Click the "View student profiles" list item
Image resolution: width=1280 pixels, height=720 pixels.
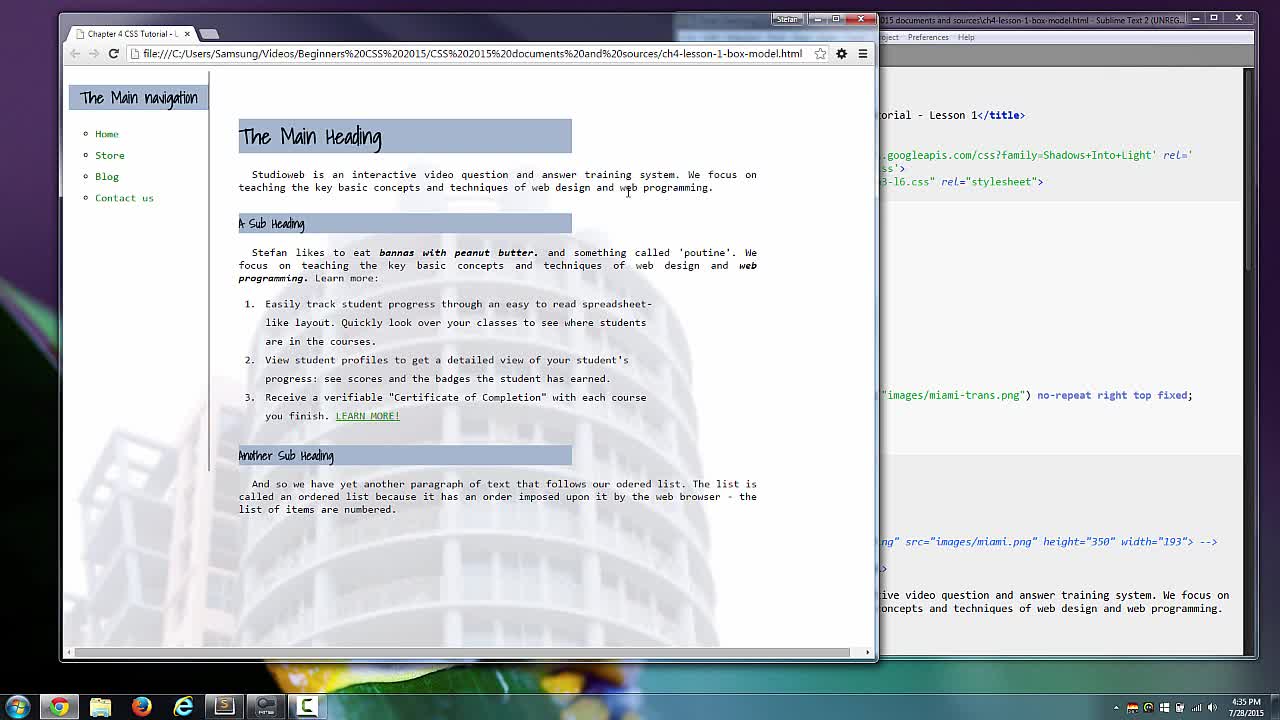pos(447,369)
